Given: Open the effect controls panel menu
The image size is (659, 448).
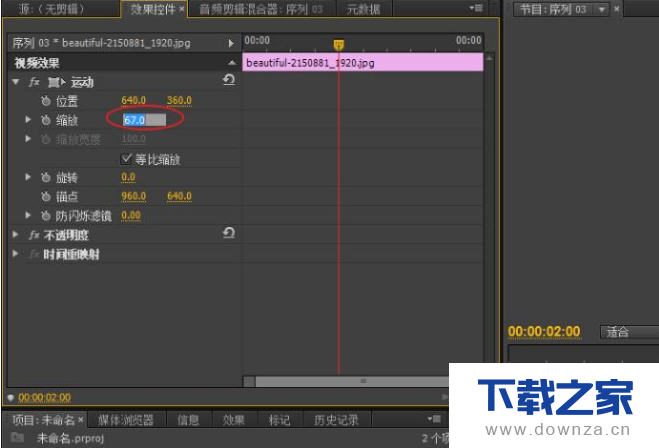Looking at the screenshot, I should click(x=476, y=8).
